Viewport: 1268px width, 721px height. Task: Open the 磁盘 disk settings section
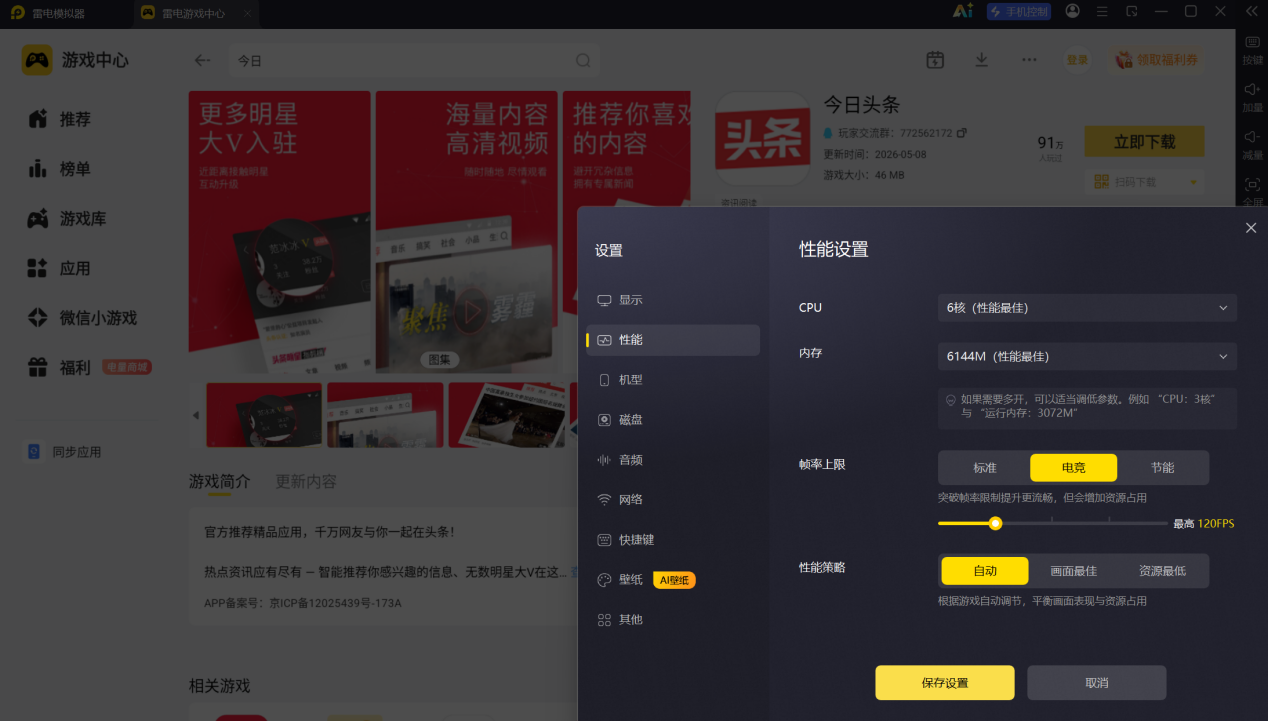673,420
